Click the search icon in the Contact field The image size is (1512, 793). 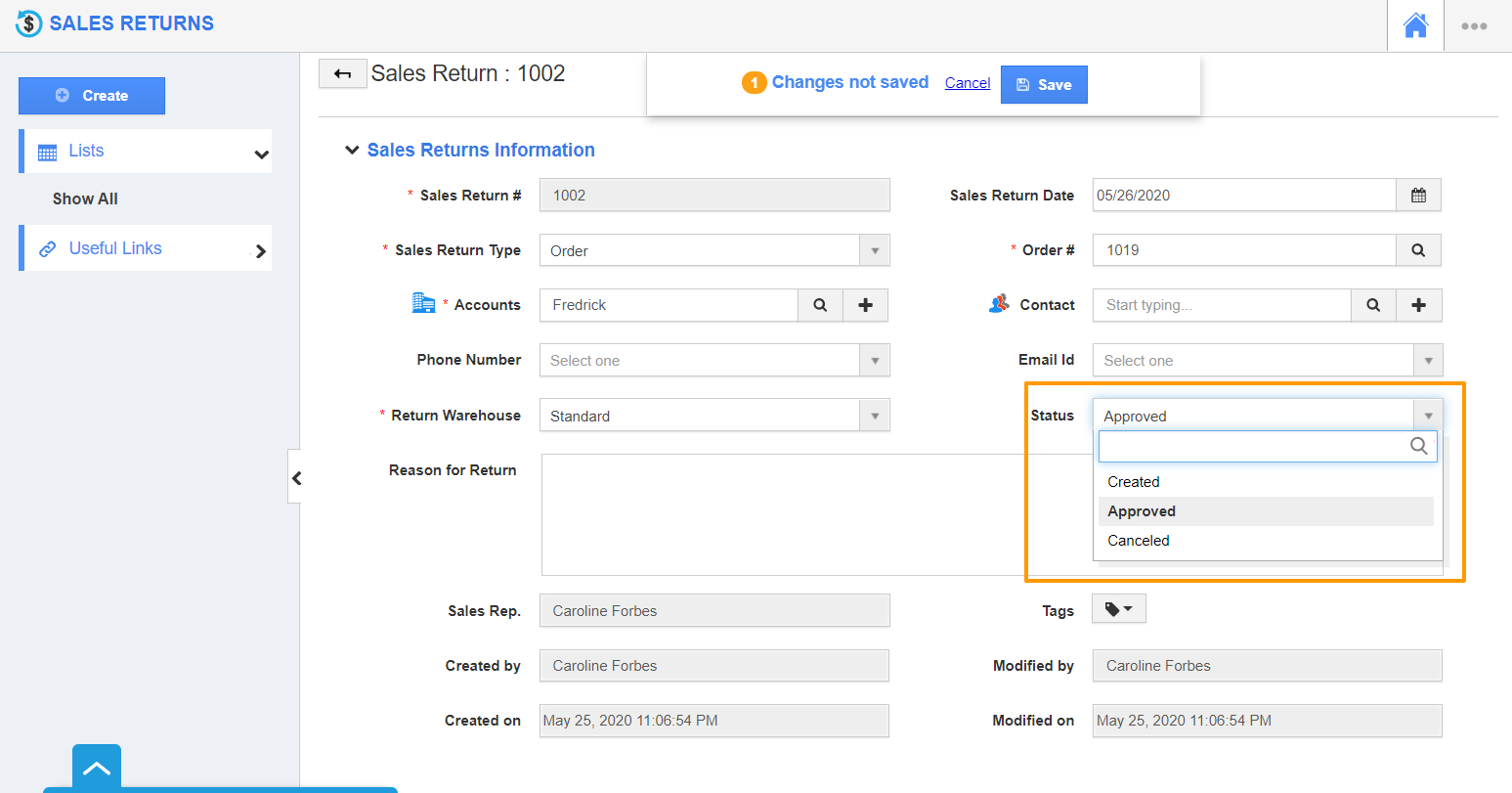(1373, 304)
